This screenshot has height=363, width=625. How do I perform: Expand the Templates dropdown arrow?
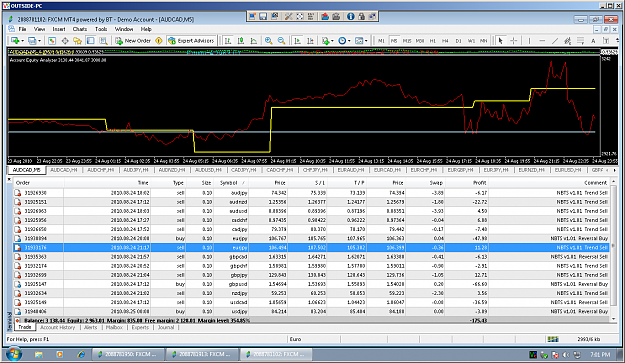click(366, 41)
